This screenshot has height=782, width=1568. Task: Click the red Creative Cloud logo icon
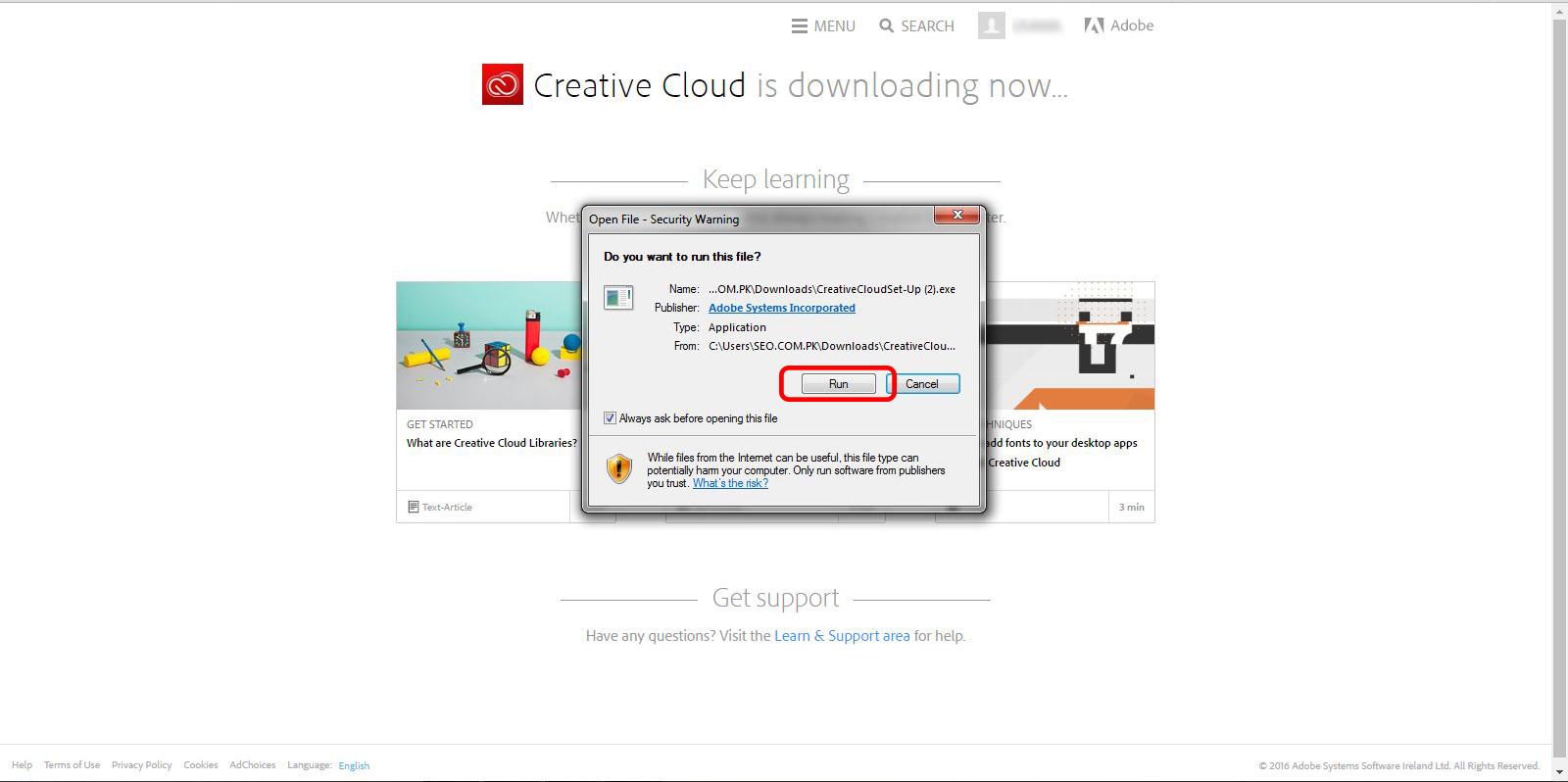point(503,84)
